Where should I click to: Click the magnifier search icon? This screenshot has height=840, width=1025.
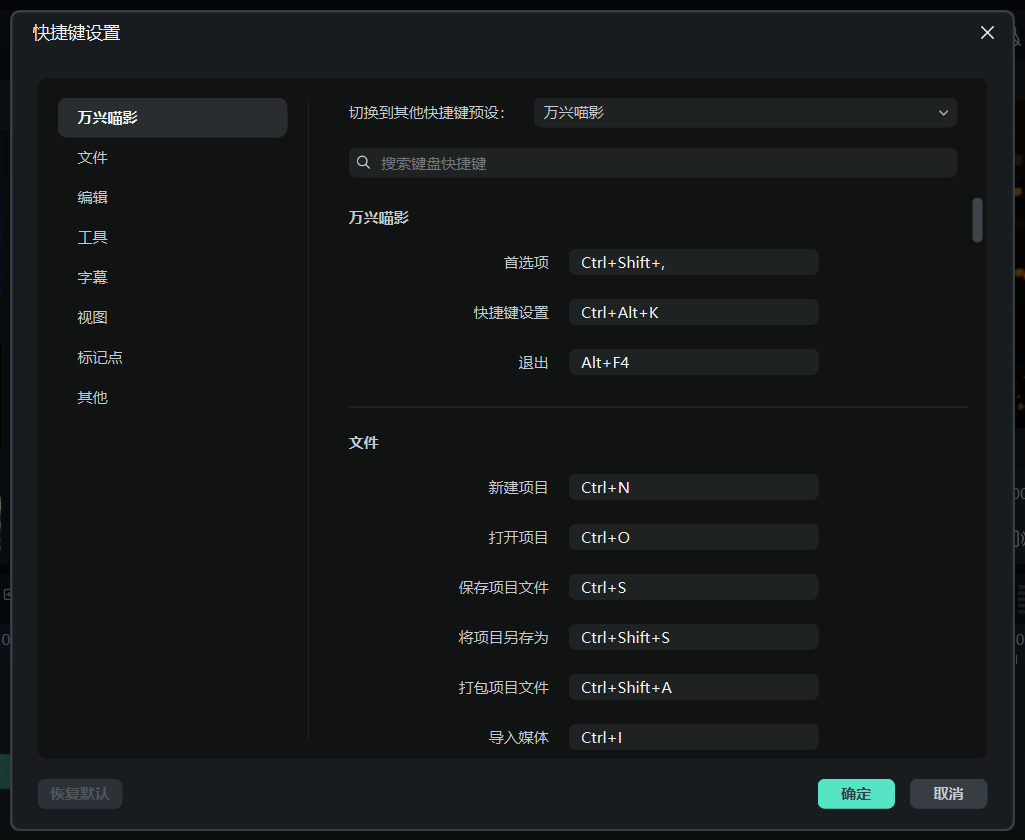[x=363, y=162]
